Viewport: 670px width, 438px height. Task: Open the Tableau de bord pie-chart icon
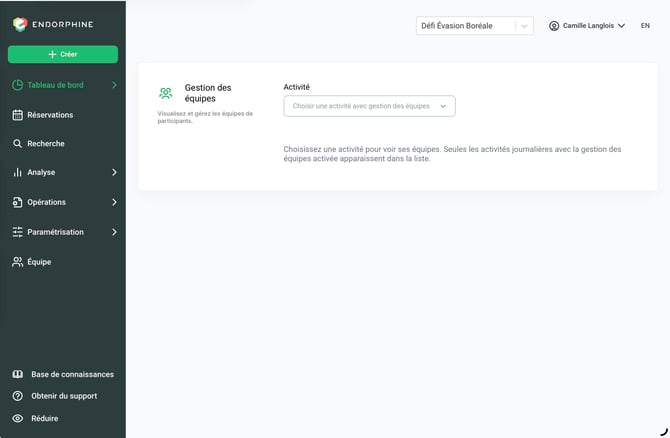click(18, 85)
